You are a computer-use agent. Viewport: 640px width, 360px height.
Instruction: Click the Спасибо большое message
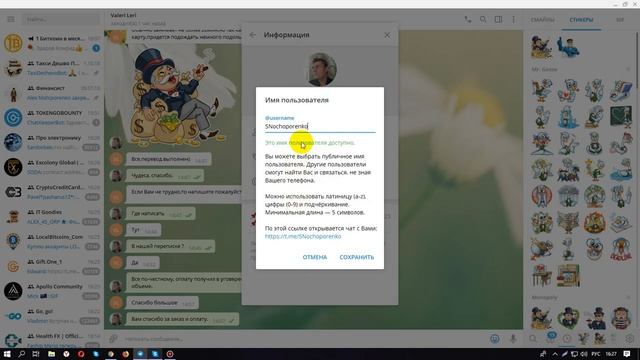click(x=162, y=303)
